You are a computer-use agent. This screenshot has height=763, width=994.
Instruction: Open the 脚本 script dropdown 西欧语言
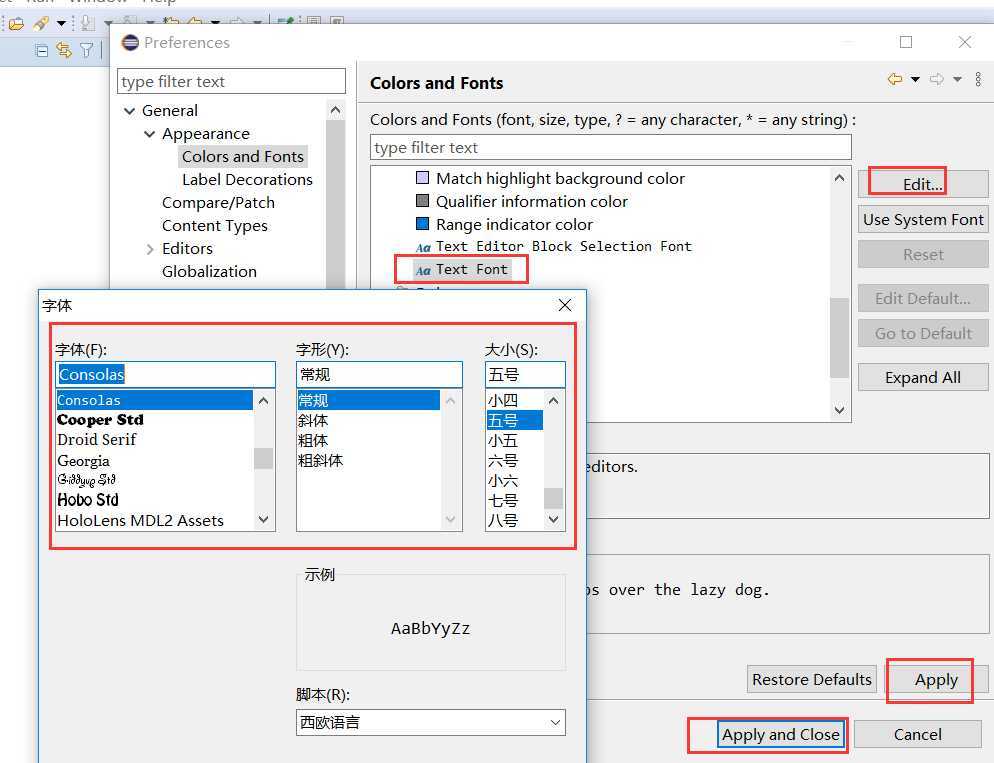[x=430, y=722]
